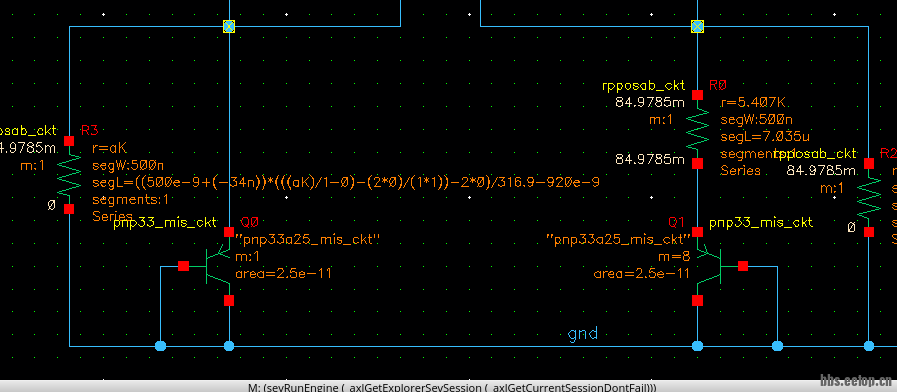The image size is (897, 392).
Task: Click gnd junction dot below Q0 collector
Action: (229, 346)
